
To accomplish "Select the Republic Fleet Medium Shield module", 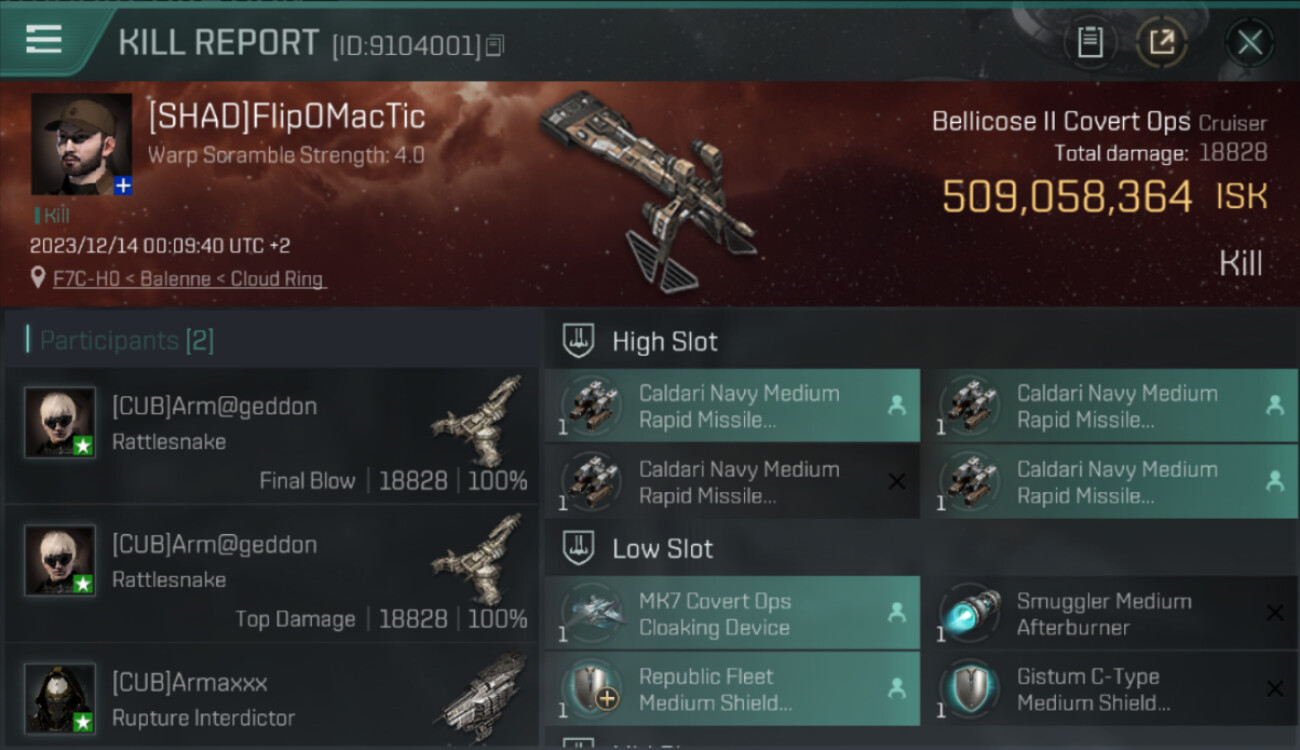I will (x=732, y=689).
